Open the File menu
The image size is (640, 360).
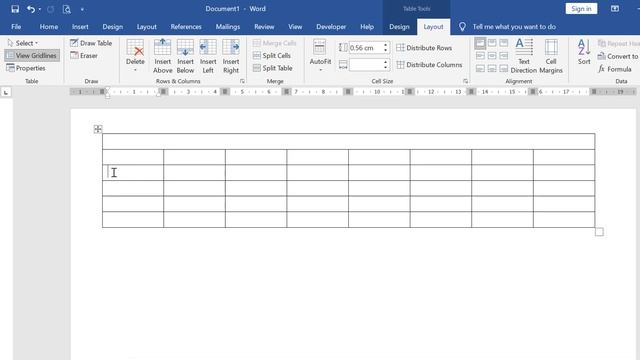16,27
